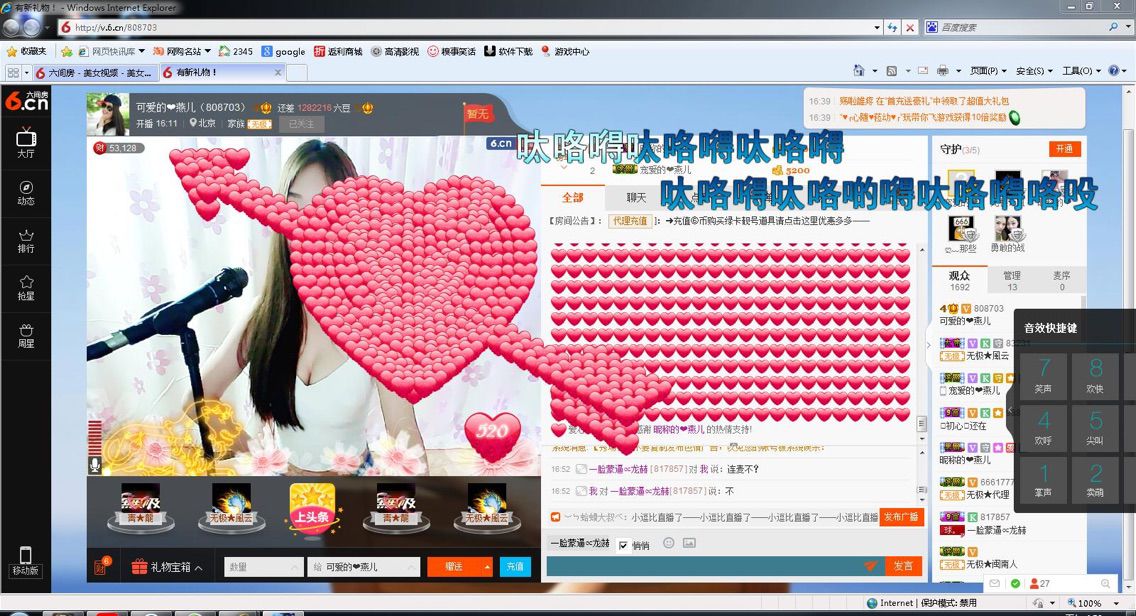Open the quick tabs grid icon
Screen dimensions: 1136x616
tap(13, 72)
